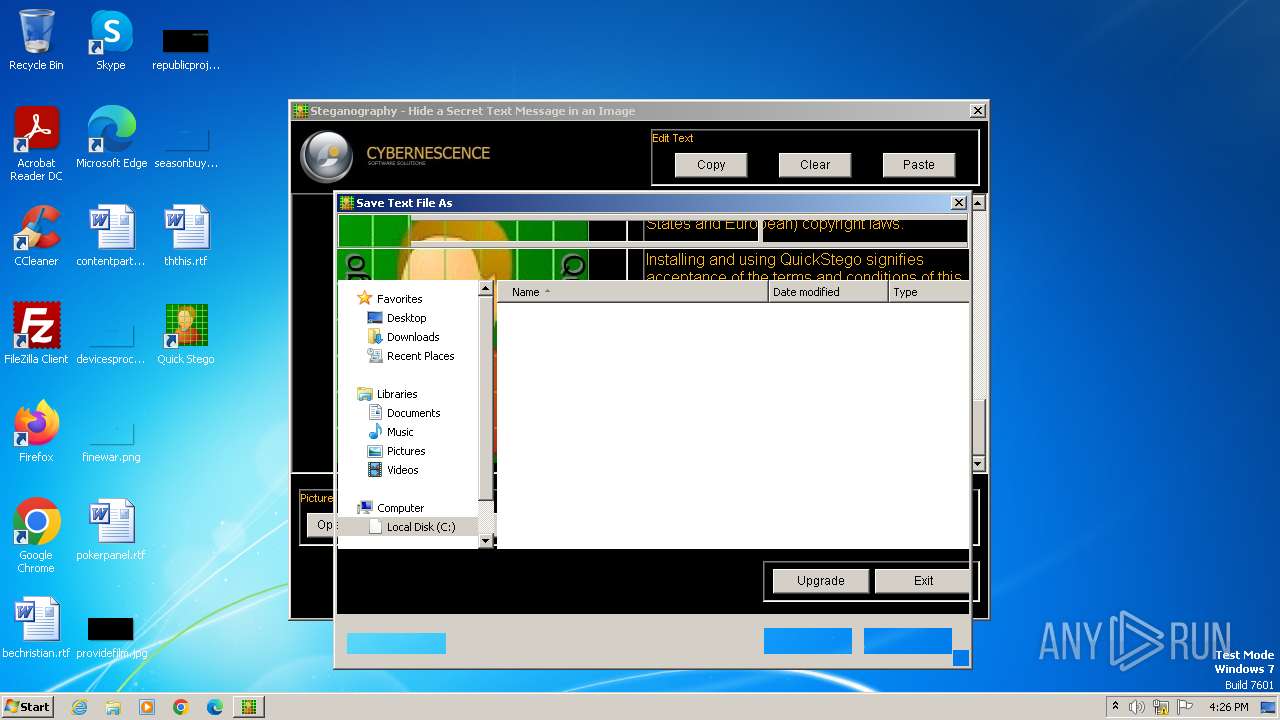This screenshot has height=720, width=1280.
Task: Click the network tray icon
Action: point(1161,707)
